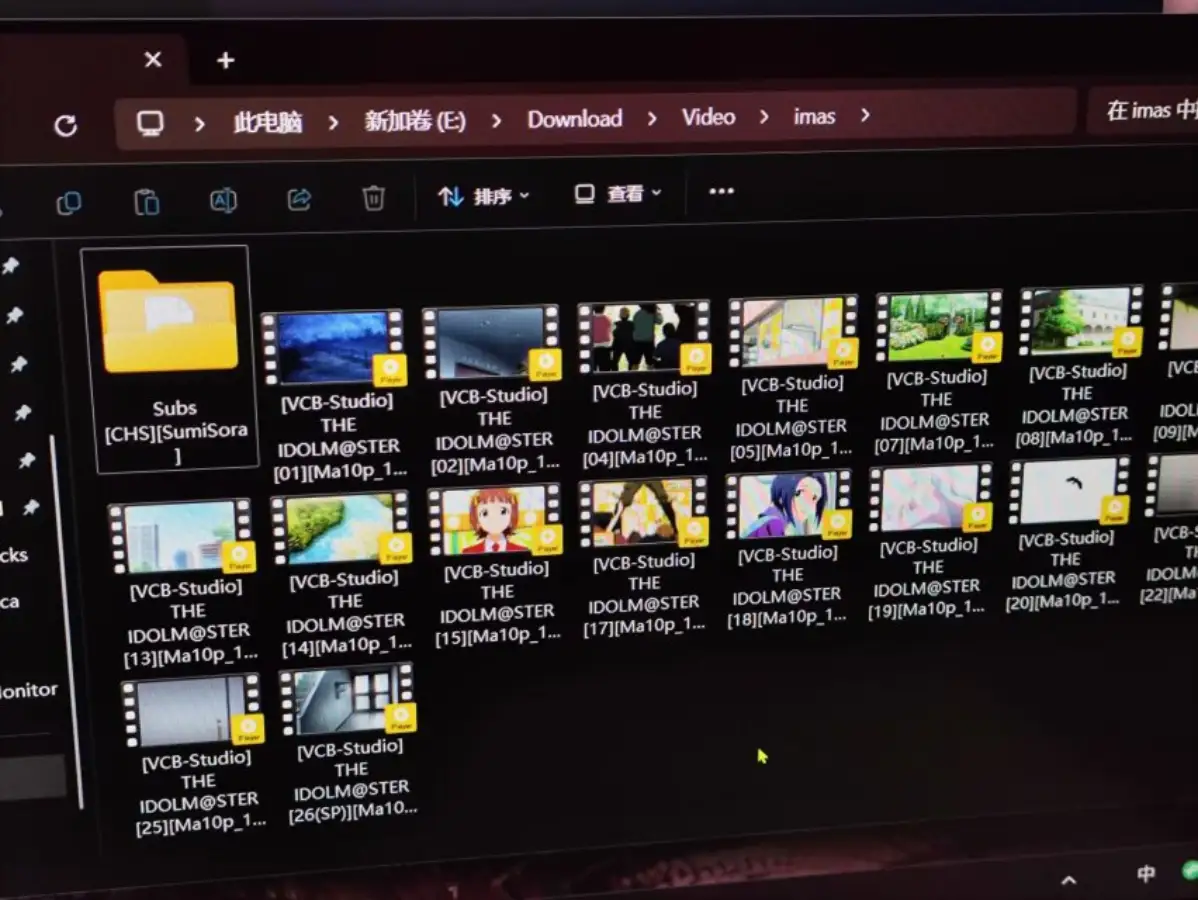
Task: Click the rename icon in toolbar
Action: click(223, 200)
